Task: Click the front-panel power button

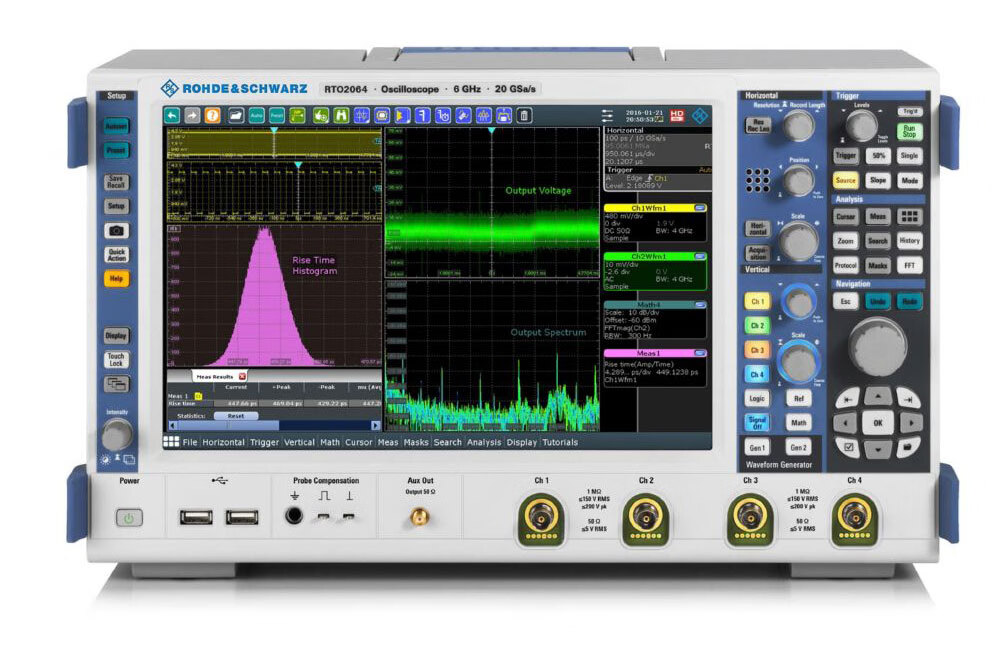Action: (128, 518)
